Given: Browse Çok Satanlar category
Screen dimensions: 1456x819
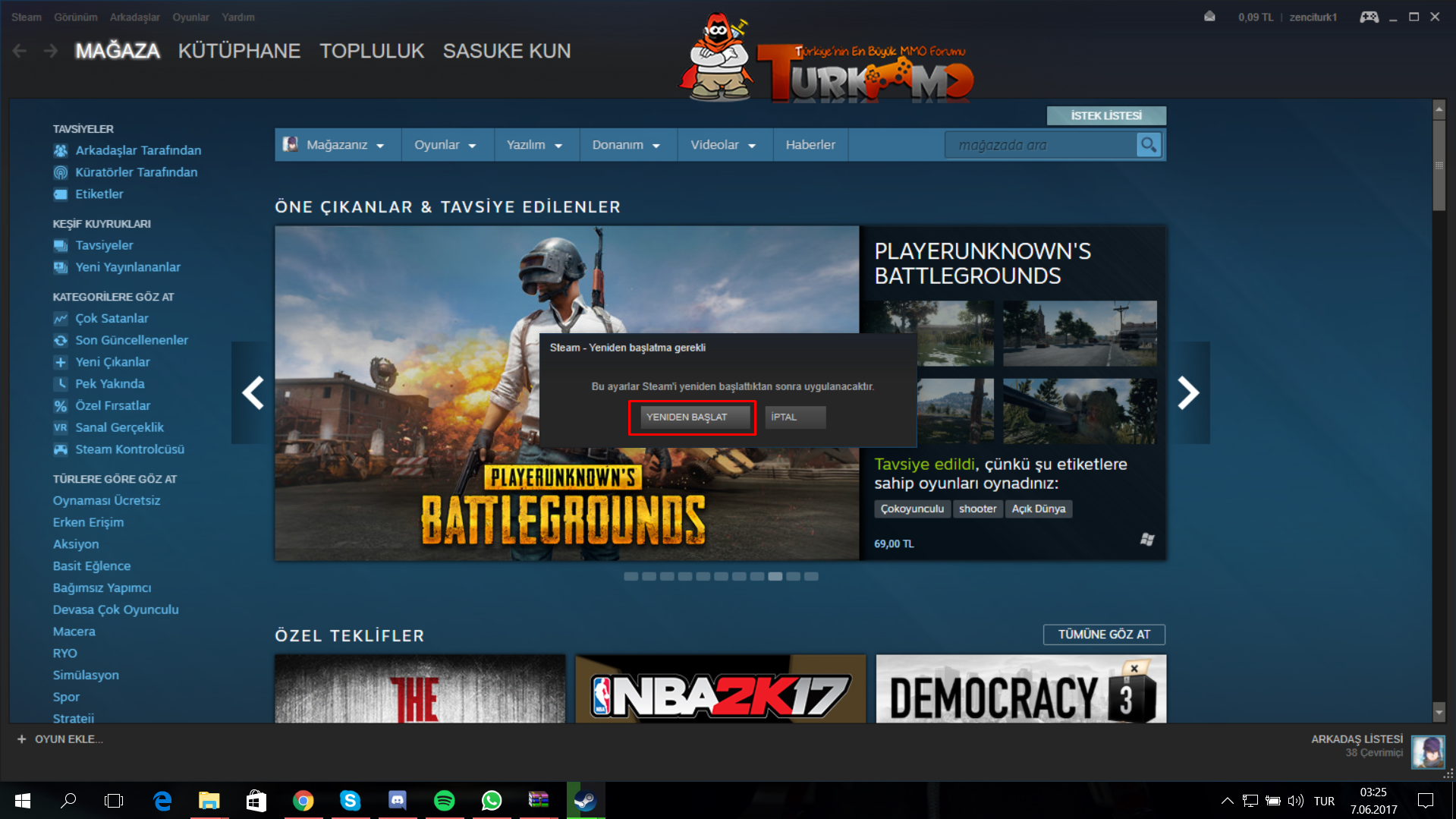Looking at the screenshot, I should coord(112,318).
